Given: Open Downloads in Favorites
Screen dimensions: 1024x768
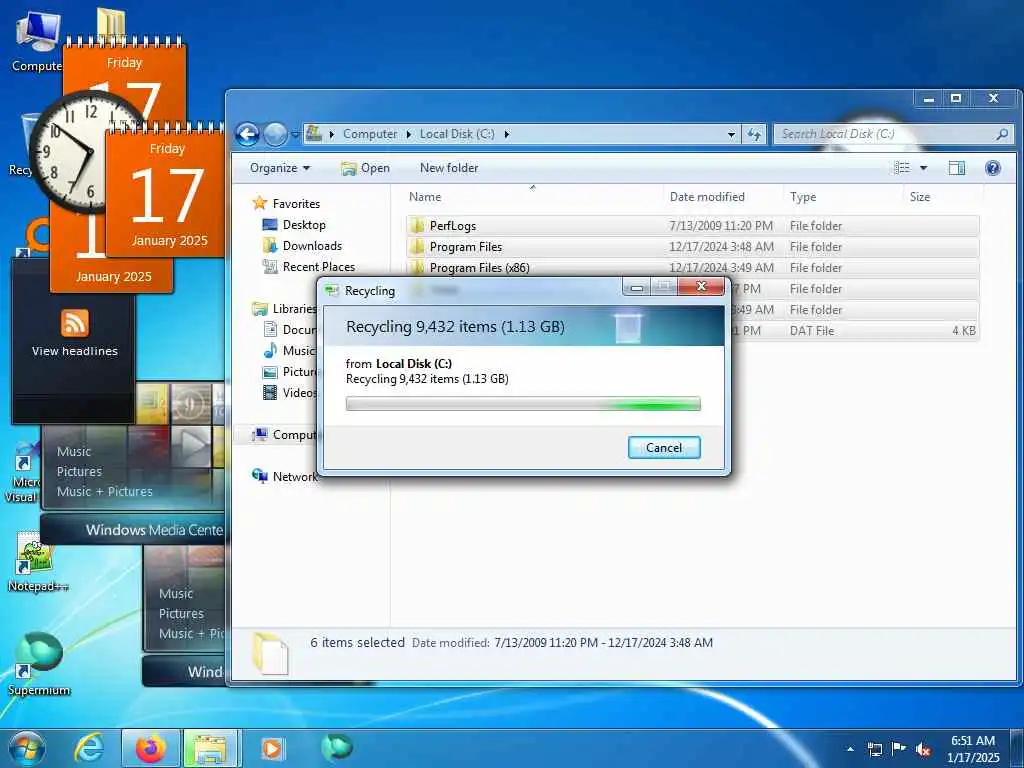Looking at the screenshot, I should coord(302,246).
